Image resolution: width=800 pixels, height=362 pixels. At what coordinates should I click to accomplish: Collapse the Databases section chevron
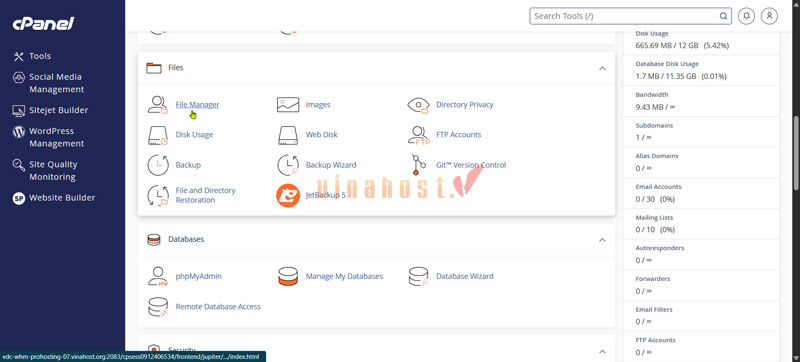[x=602, y=240]
